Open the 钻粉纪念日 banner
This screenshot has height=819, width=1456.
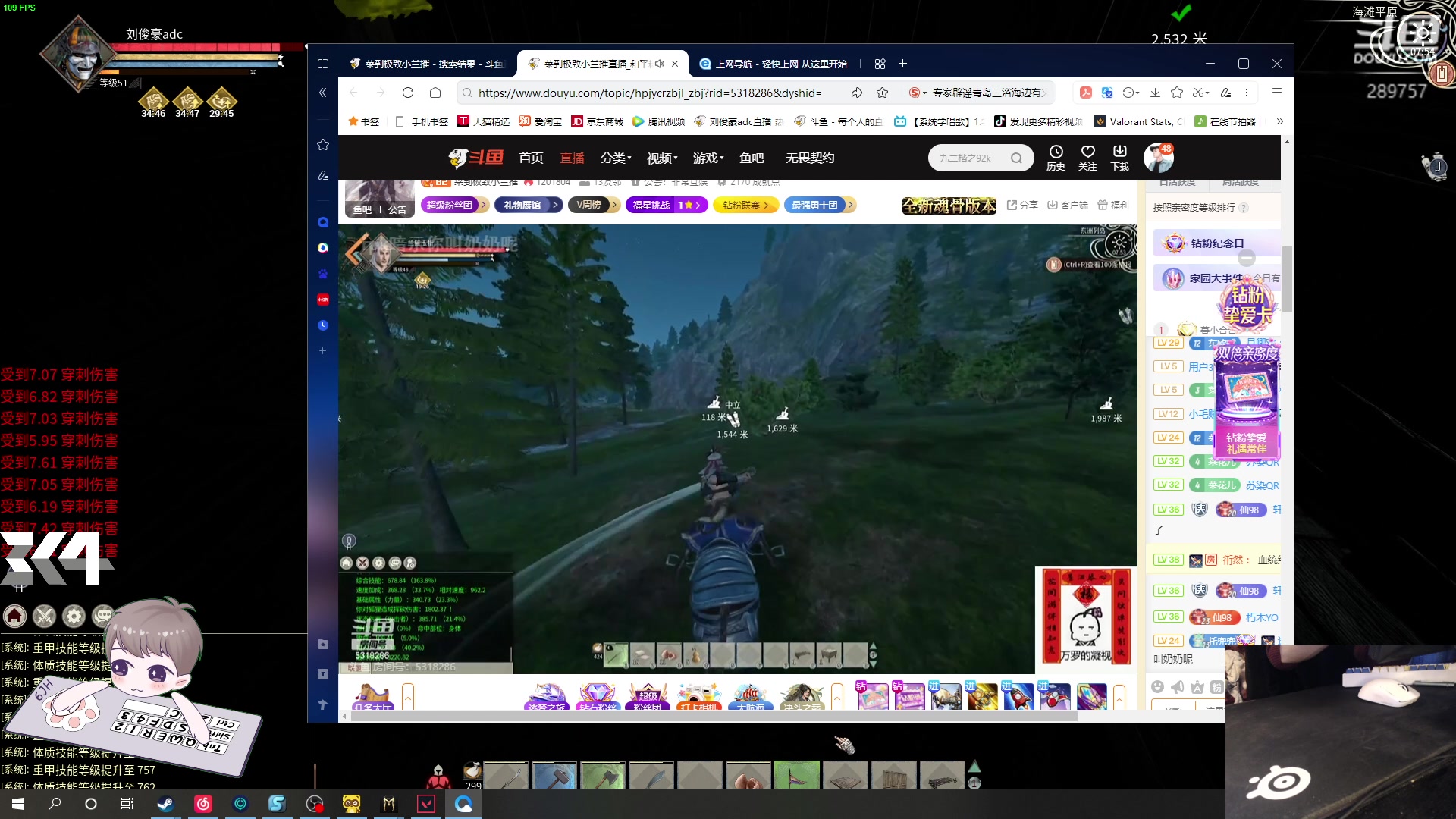coord(1217,243)
